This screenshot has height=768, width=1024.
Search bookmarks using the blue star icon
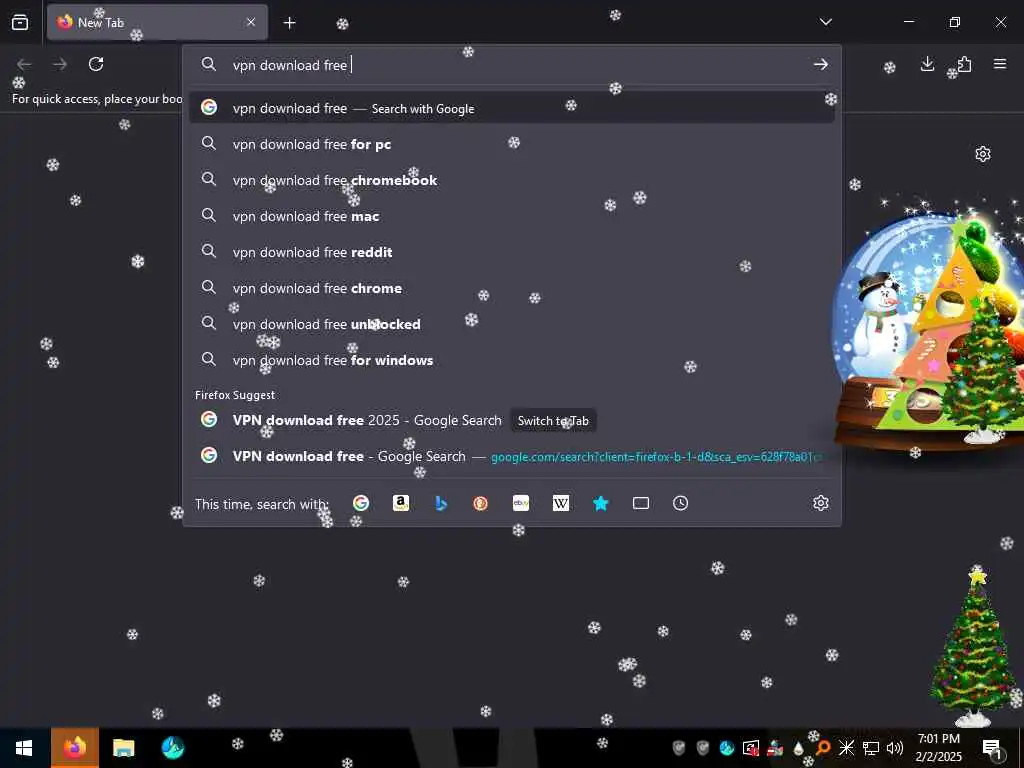coord(601,503)
